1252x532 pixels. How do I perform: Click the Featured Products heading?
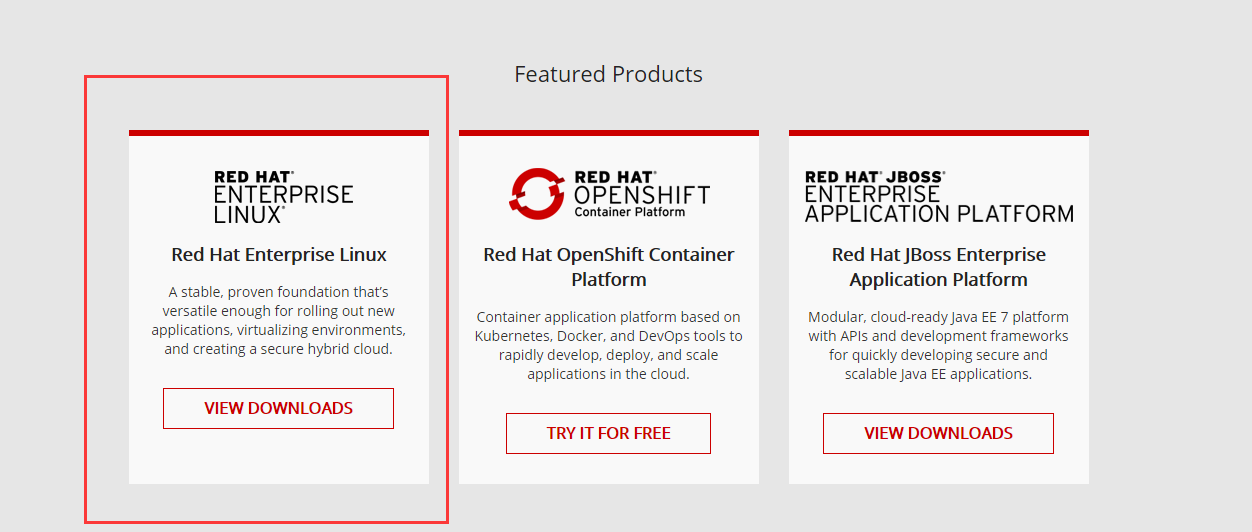coord(608,74)
